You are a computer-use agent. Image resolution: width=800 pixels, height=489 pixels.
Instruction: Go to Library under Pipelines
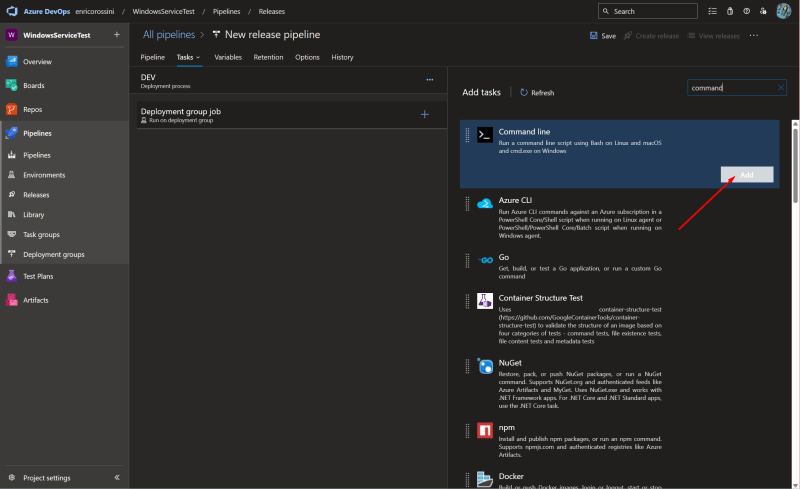(34, 215)
